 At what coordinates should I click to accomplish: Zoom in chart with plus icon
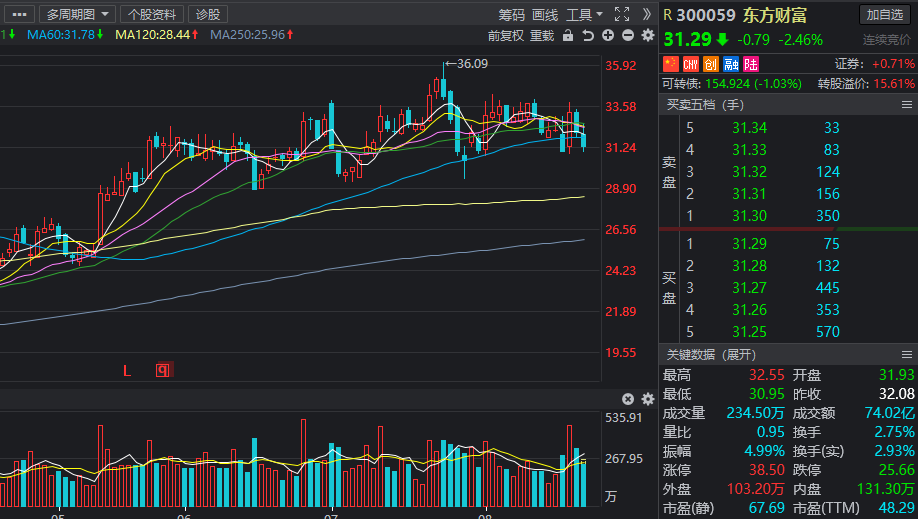point(608,35)
